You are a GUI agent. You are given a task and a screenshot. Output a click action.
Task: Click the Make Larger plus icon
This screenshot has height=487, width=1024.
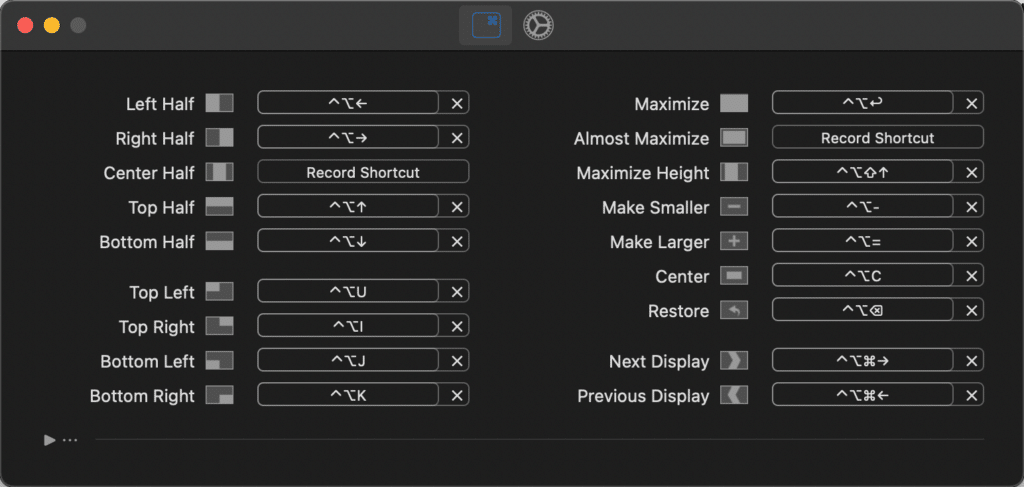734,242
